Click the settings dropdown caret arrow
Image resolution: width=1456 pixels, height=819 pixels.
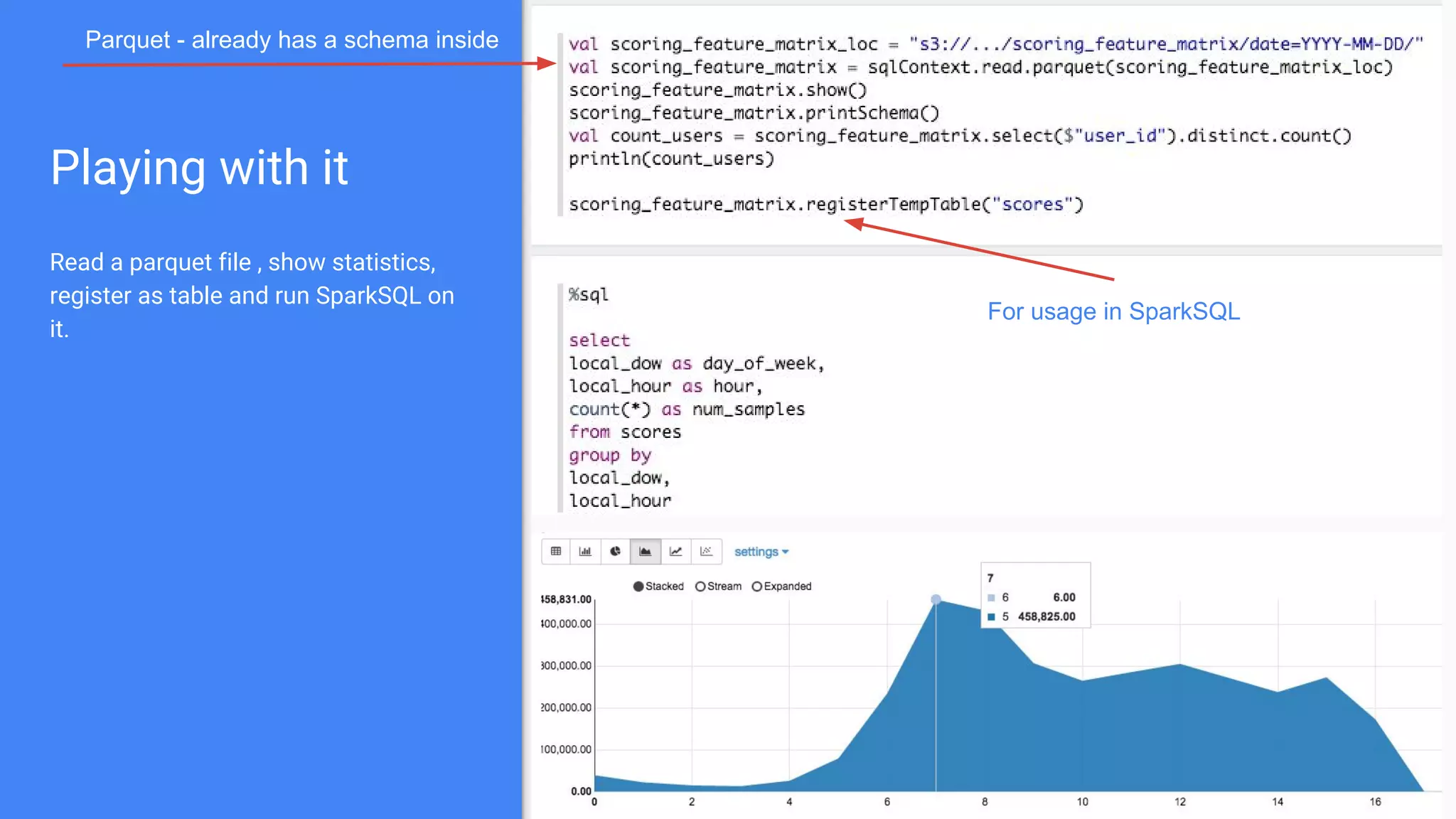click(x=786, y=552)
